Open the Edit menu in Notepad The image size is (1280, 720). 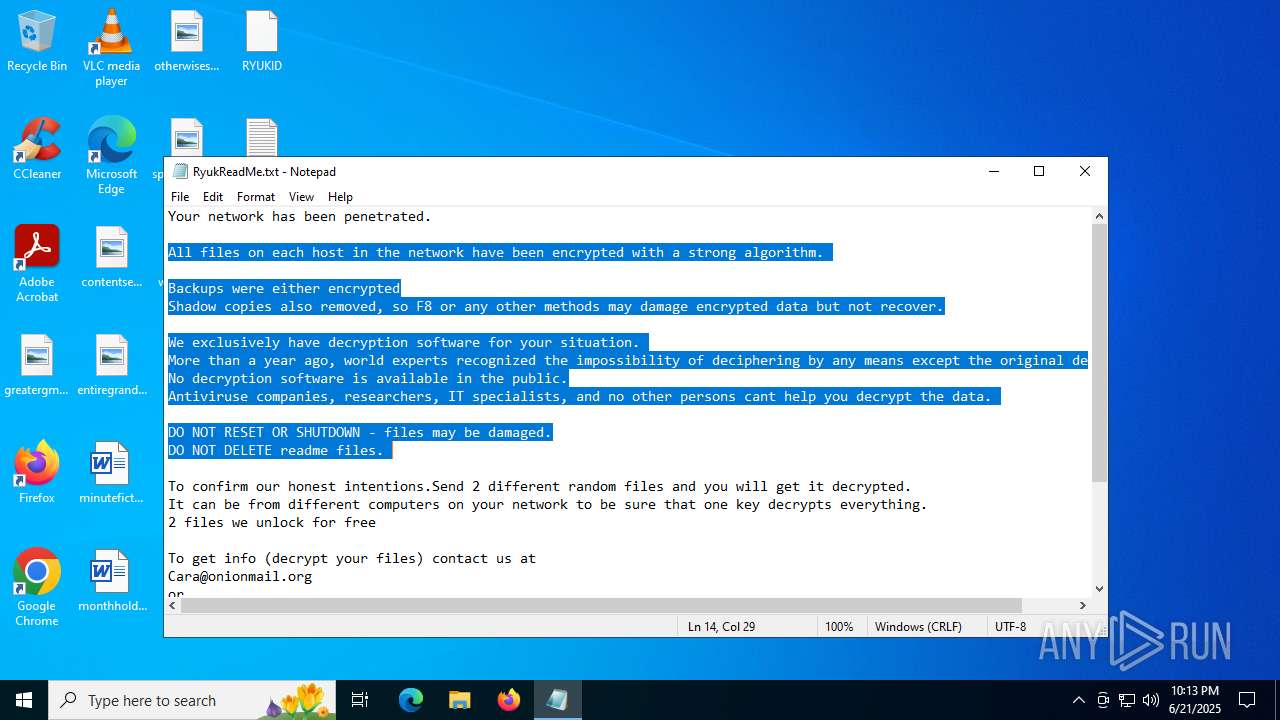[213, 197]
